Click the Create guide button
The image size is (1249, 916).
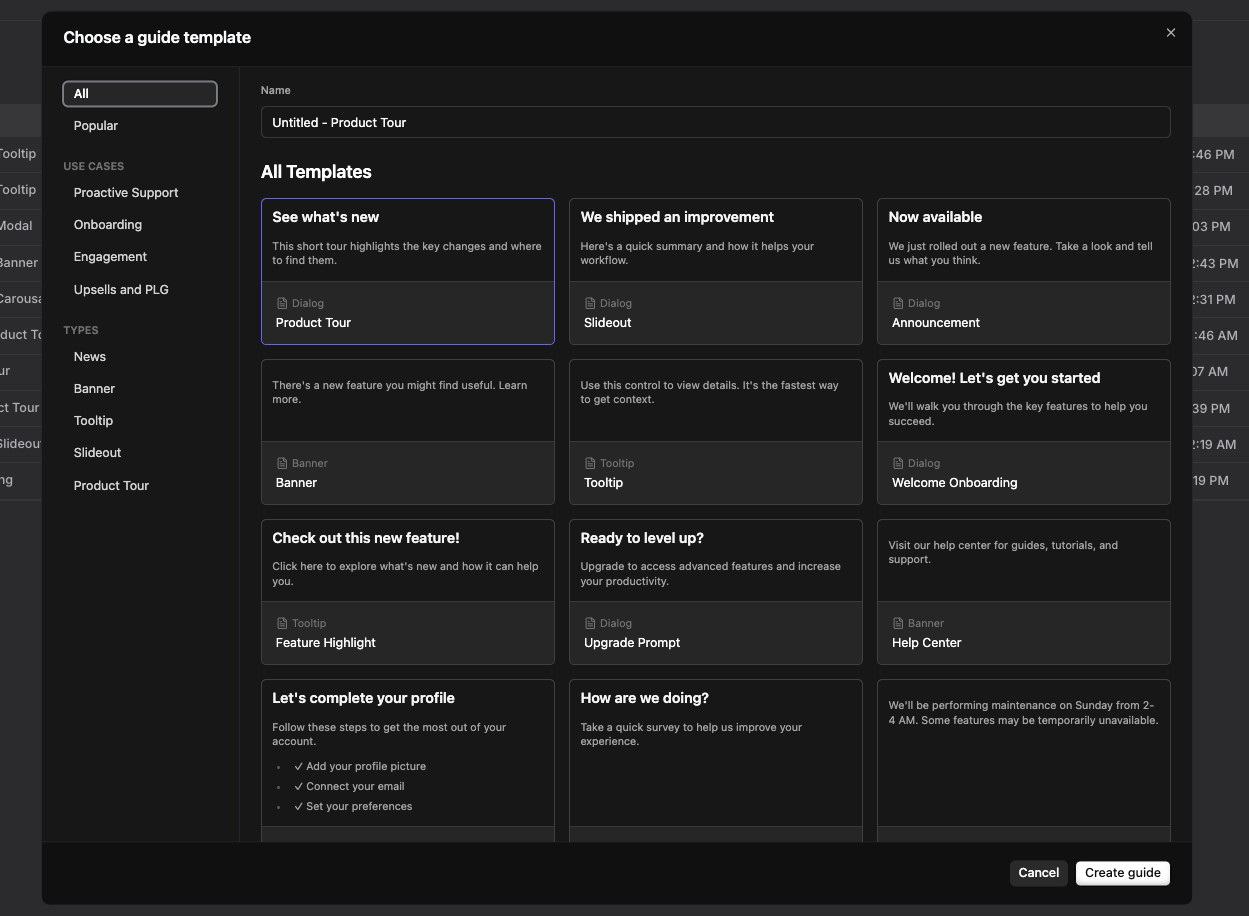click(1122, 873)
